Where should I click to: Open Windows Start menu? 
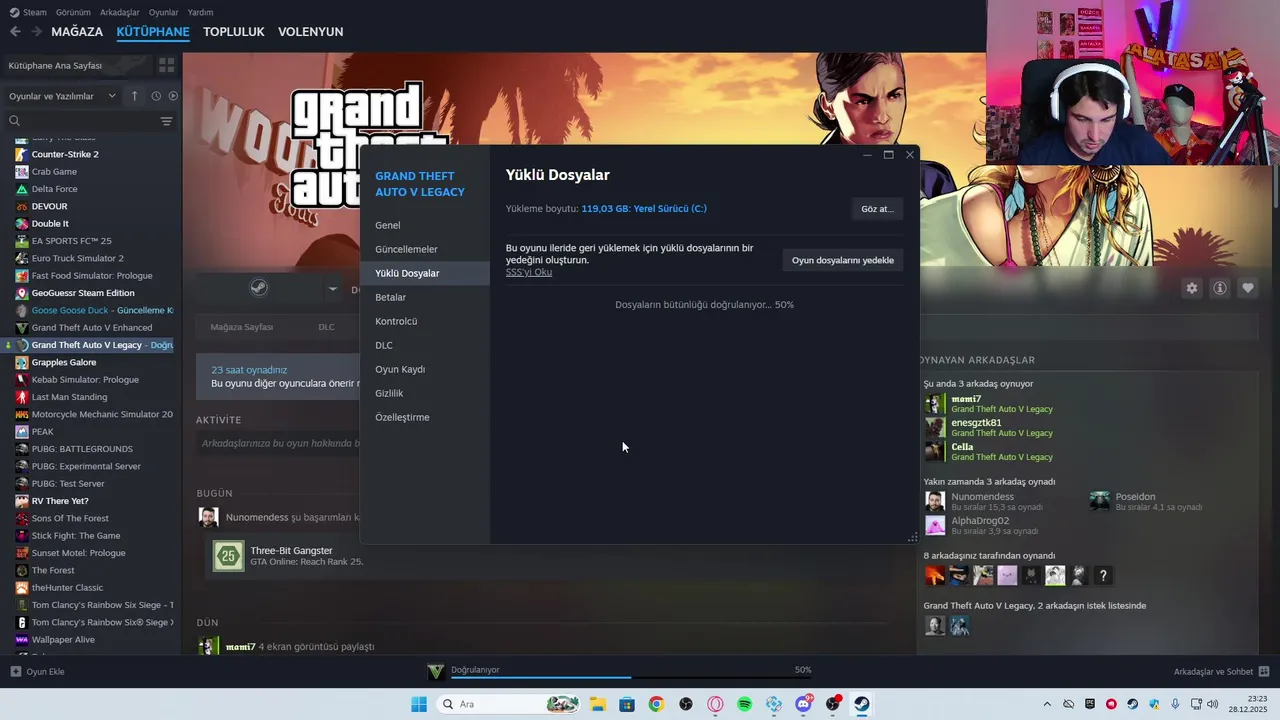(419, 704)
